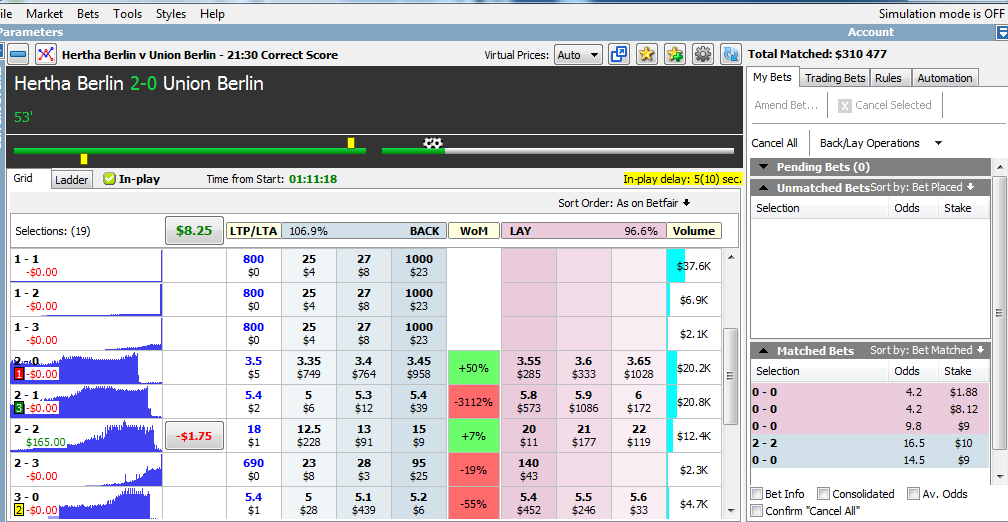Viewport: 1008px width, 522px height.
Task: Click the WoM column header
Action: 474,231
